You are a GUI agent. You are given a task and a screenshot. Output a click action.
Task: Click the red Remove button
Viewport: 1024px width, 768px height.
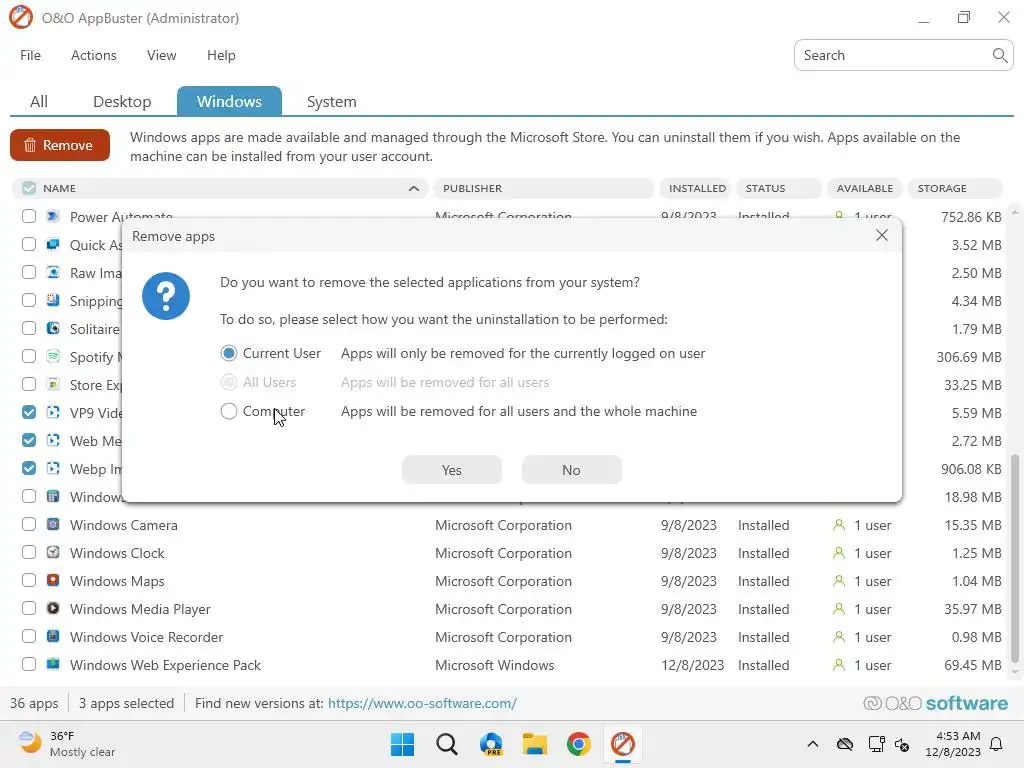[x=60, y=145]
